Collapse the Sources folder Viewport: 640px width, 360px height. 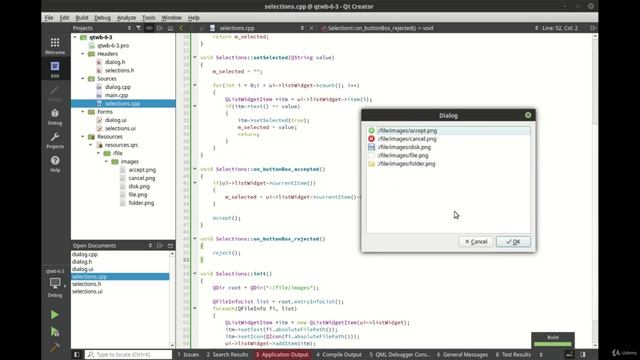coord(83,79)
